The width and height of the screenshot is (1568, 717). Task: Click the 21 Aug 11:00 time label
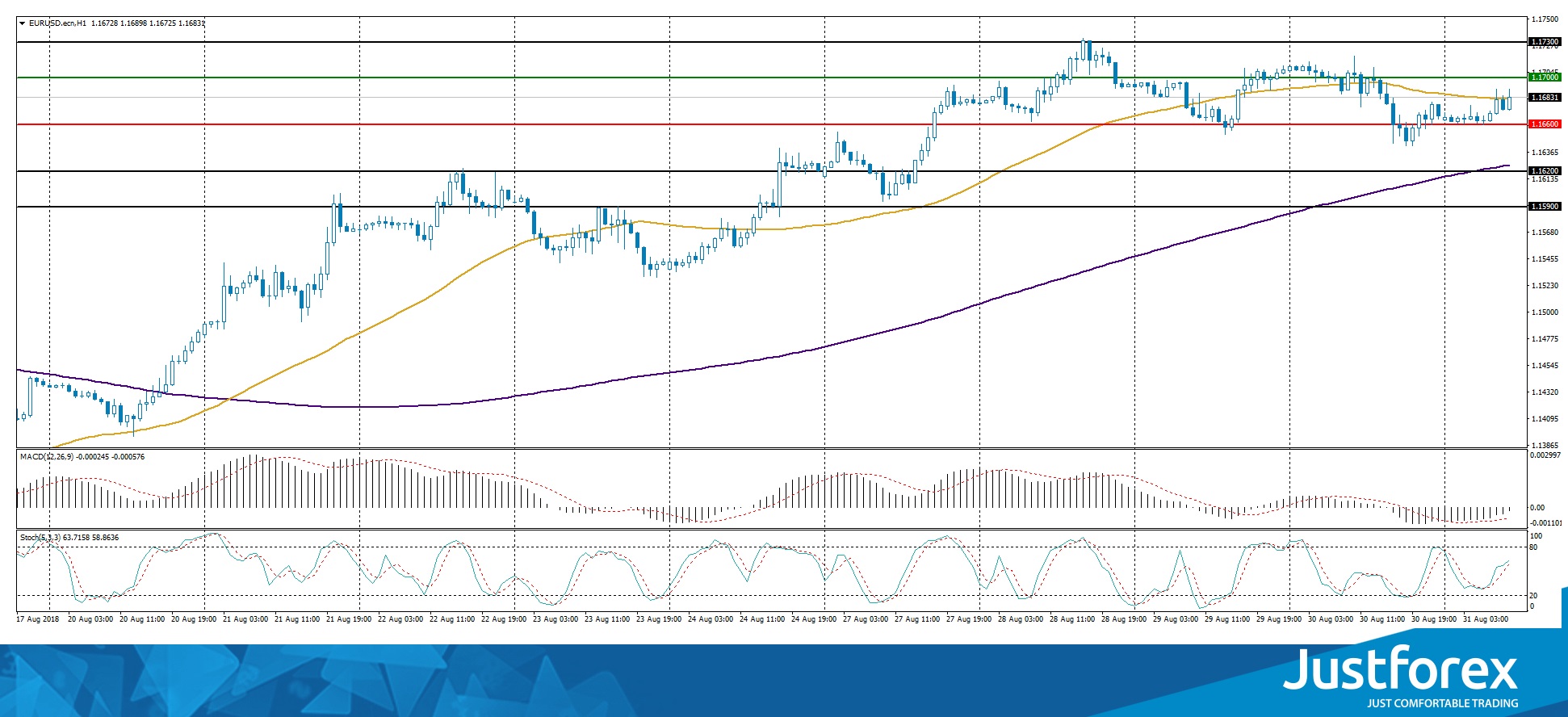(297, 619)
